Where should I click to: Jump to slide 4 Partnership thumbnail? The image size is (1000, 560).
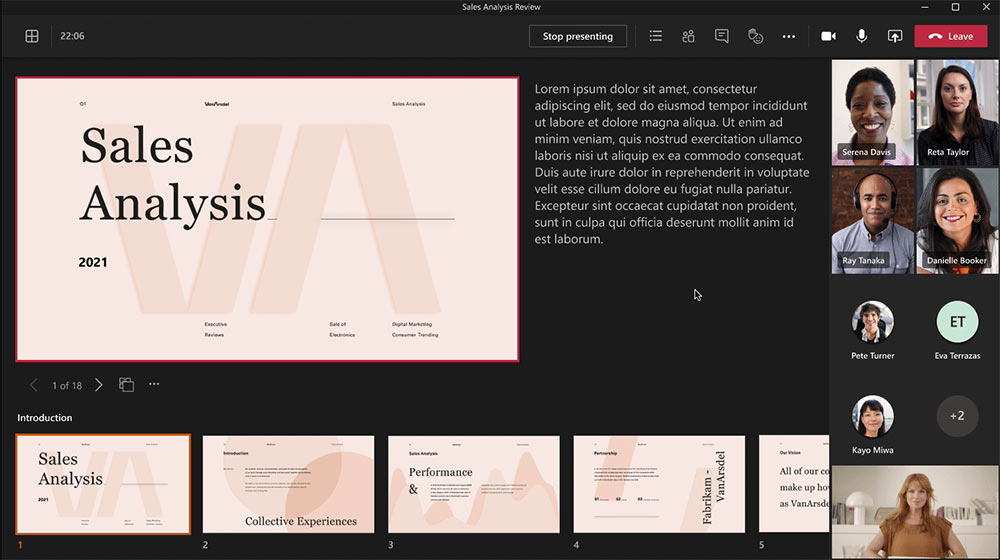point(659,484)
